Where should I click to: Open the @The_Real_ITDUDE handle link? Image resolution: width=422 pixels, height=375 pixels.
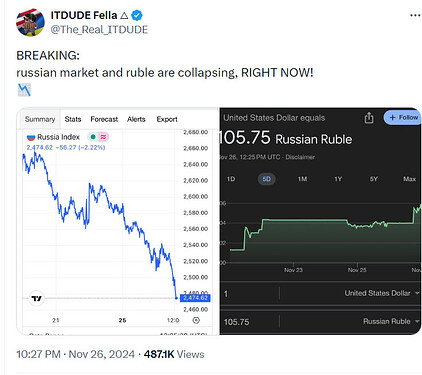click(x=99, y=29)
